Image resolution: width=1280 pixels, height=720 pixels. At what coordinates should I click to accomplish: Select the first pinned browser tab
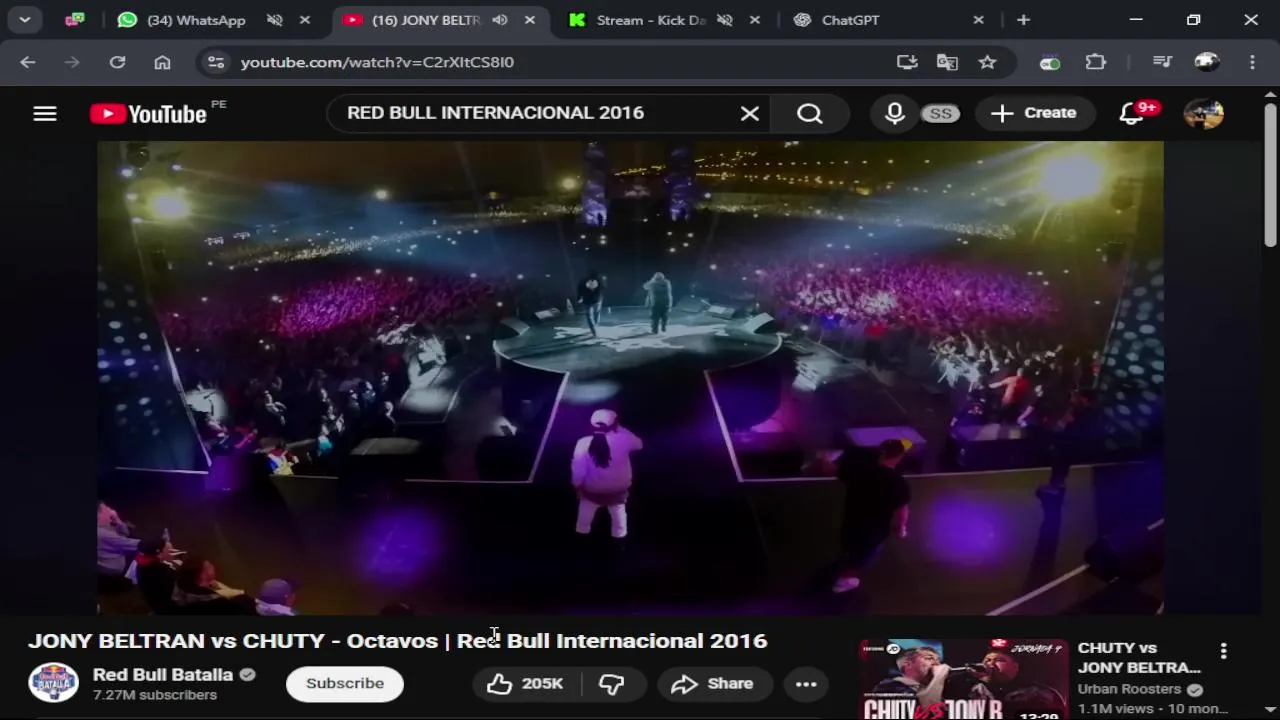coord(74,20)
